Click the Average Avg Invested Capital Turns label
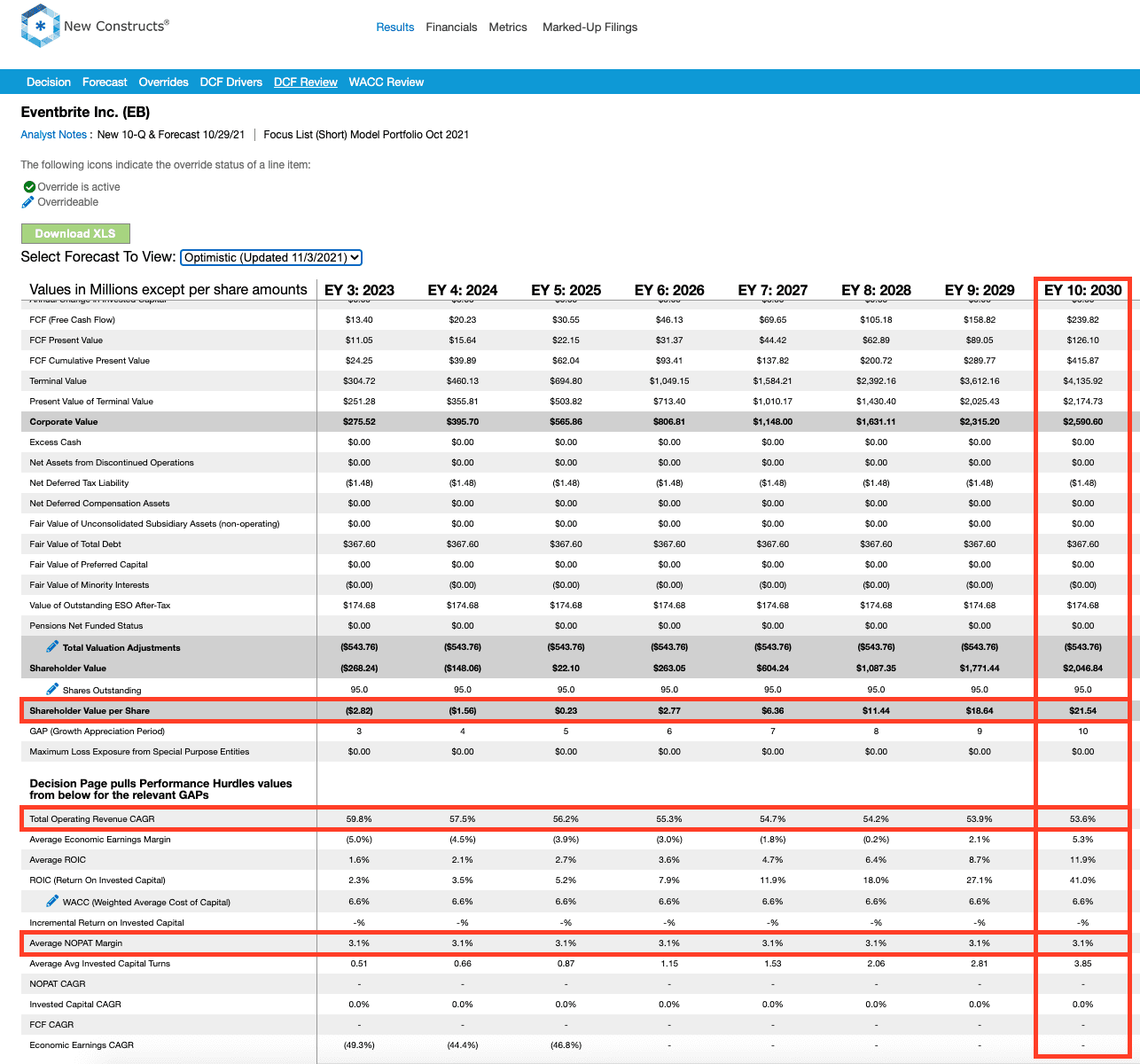The height and width of the screenshot is (1064, 1140). point(100,963)
